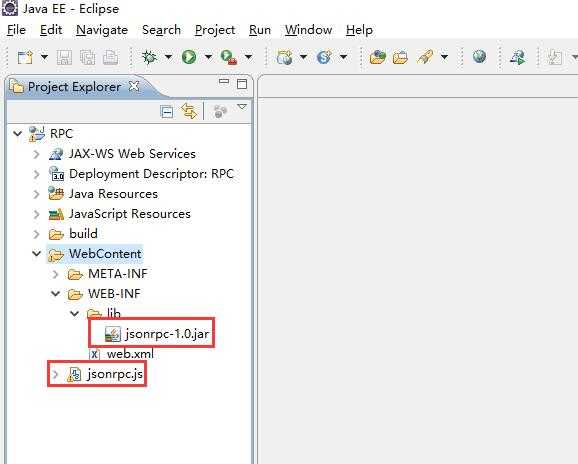Screen dimensions: 578x464
Task: Select the build folder
Action: 83,234
